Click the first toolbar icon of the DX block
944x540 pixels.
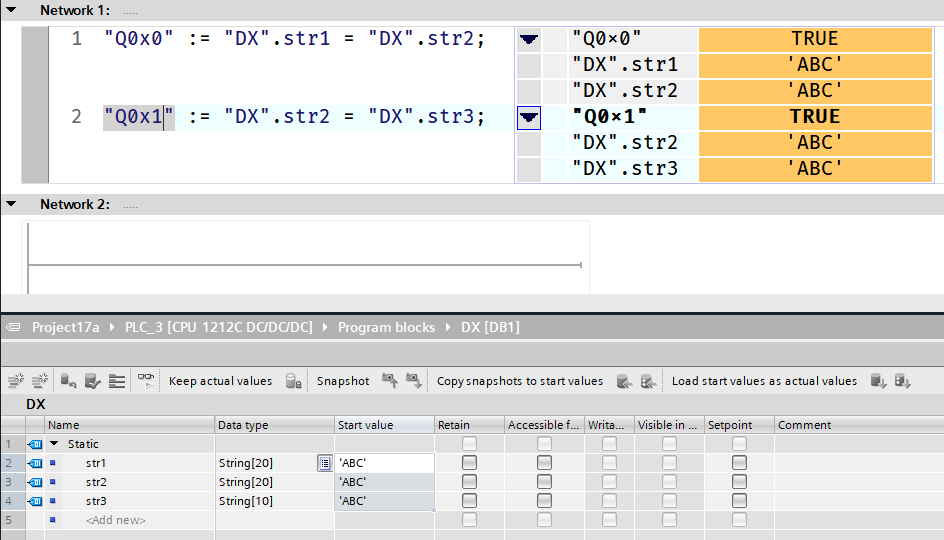click(x=16, y=381)
